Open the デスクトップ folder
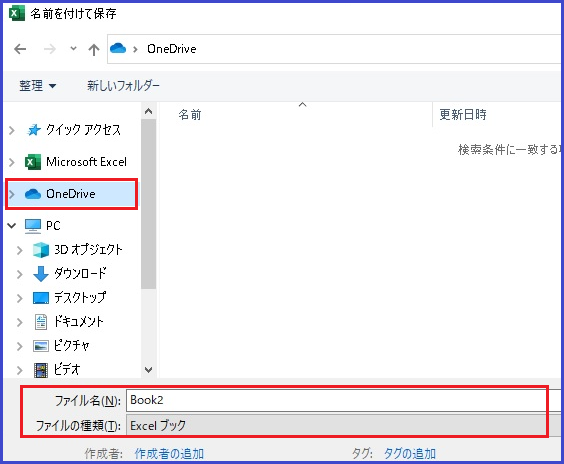 click(x=80, y=297)
